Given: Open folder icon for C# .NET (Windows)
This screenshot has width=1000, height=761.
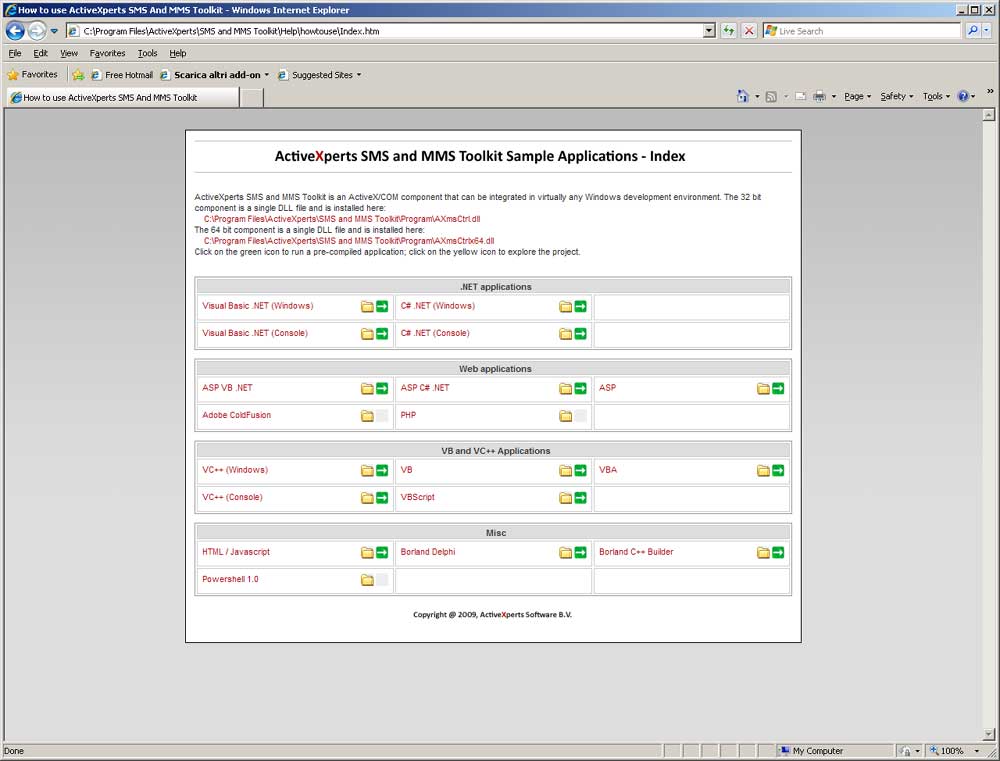Looking at the screenshot, I should 566,307.
